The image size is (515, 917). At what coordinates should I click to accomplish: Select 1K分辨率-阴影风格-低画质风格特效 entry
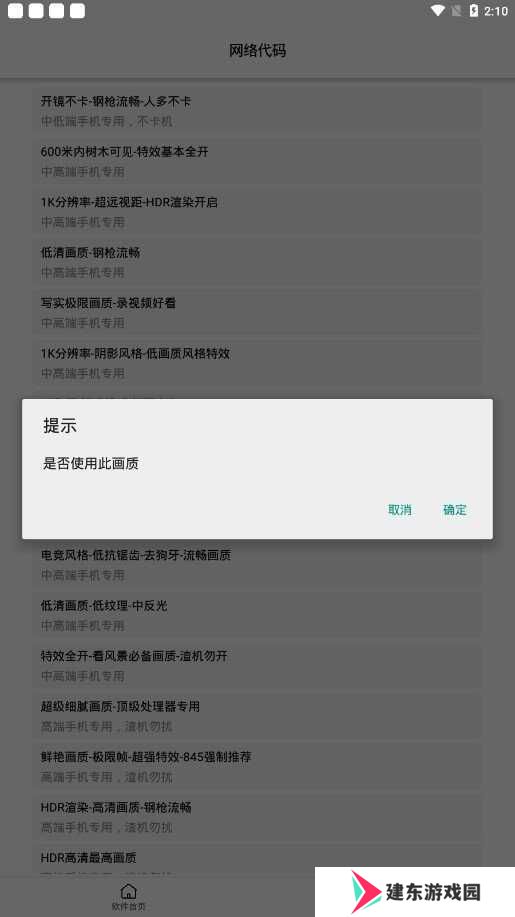(x=257, y=363)
